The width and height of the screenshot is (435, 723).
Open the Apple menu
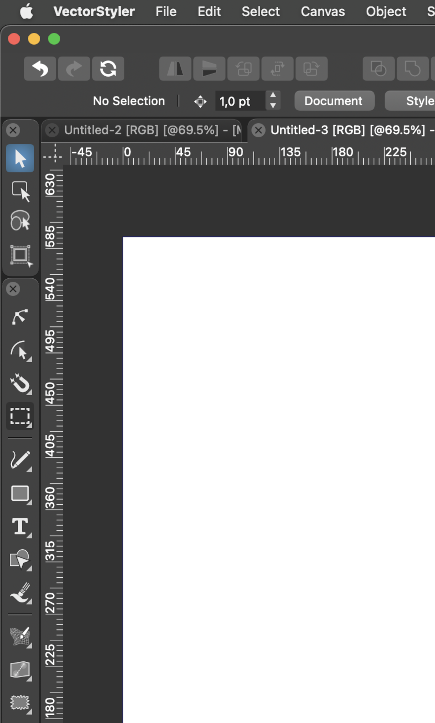[x=27, y=12]
